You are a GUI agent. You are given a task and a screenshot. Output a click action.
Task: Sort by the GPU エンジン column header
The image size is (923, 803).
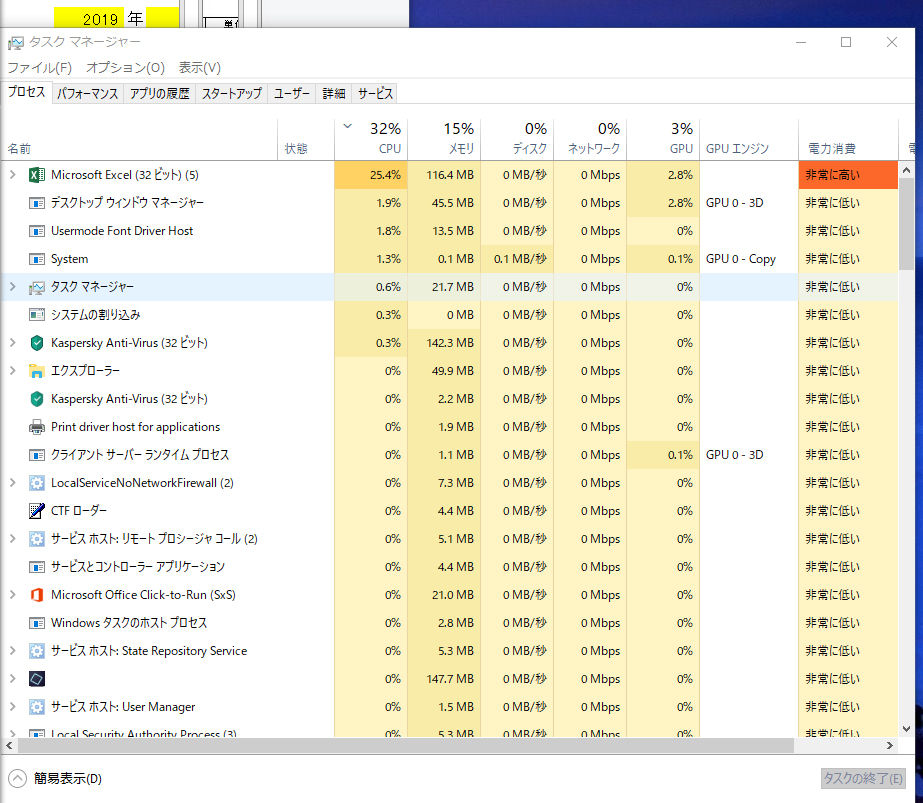(749, 139)
